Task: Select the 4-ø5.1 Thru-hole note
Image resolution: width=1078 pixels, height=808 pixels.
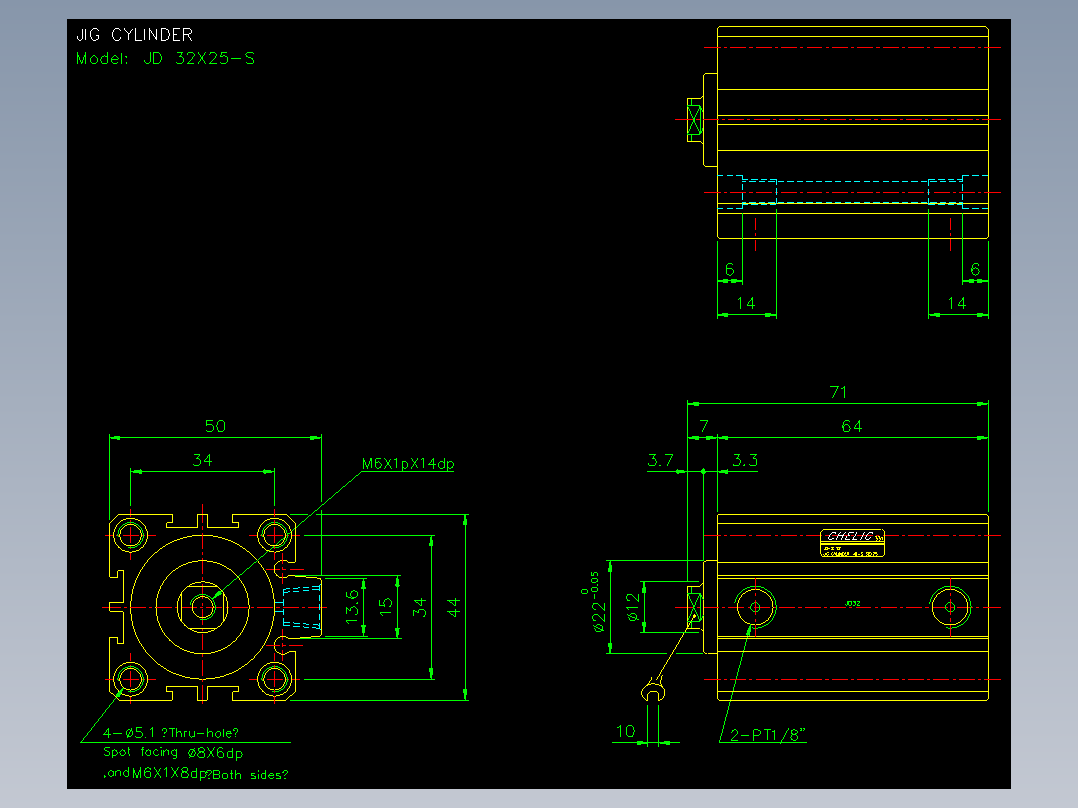Action: pos(171,733)
